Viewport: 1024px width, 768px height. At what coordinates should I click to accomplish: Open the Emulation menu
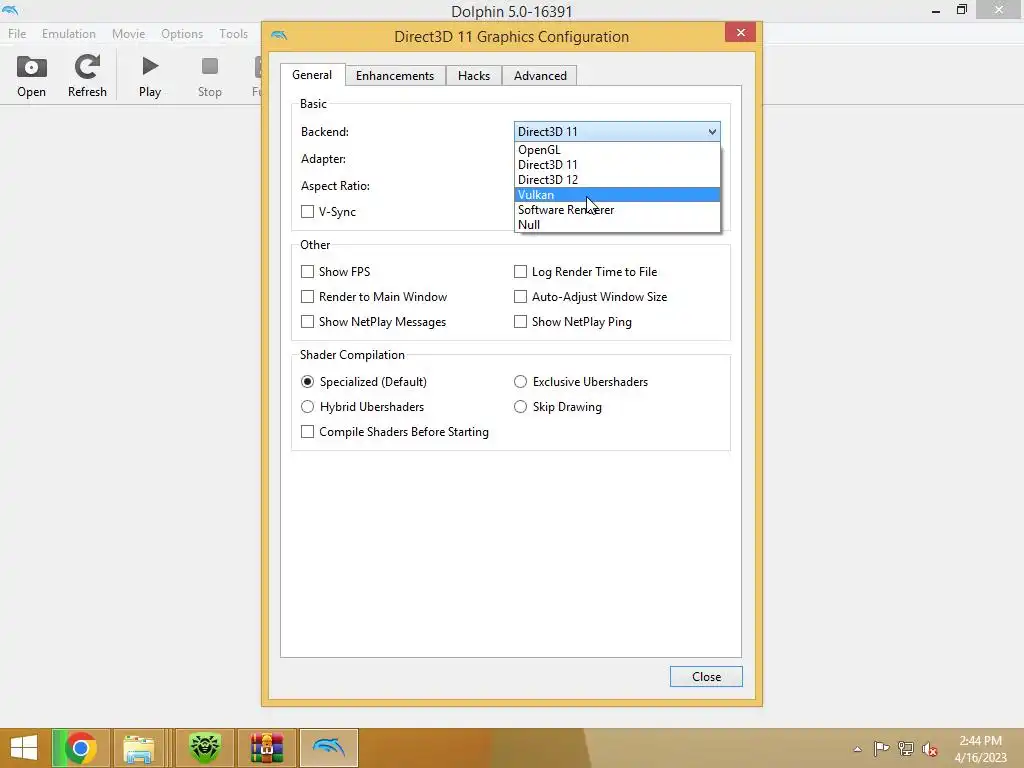[x=69, y=34]
